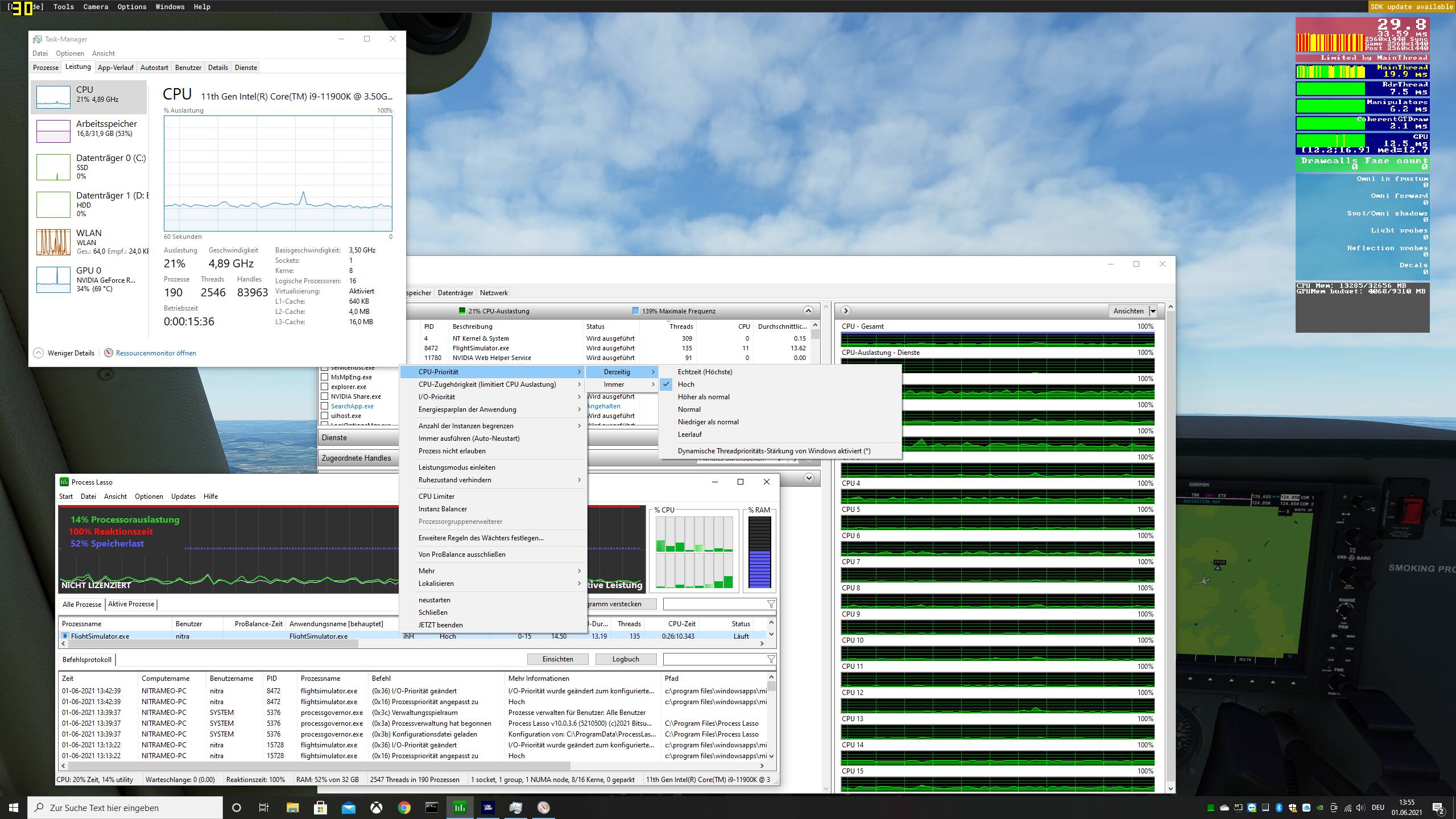Collapse the CPU section in Resource Monitor
The width and height of the screenshot is (1456, 819).
808,311
